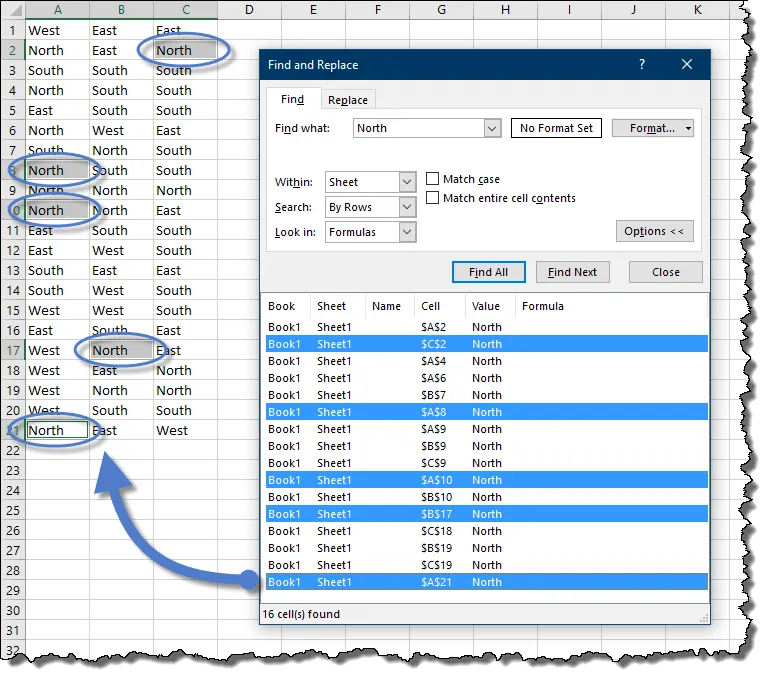Select row 5 header in worksheet
Image resolution: width=771 pixels, height=680 pixels.
[13, 111]
